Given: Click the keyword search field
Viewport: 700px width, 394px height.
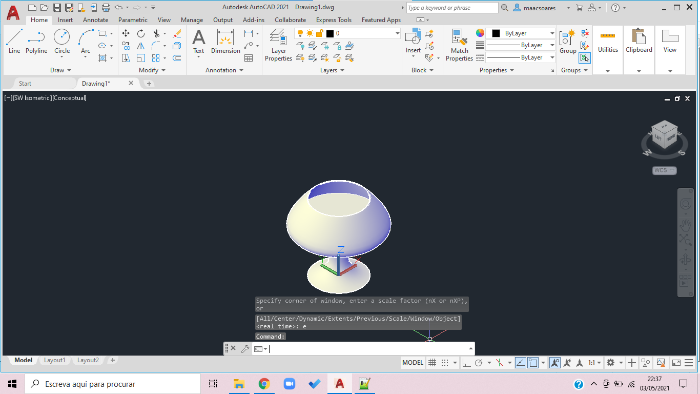Looking at the screenshot, I should click(452, 8).
